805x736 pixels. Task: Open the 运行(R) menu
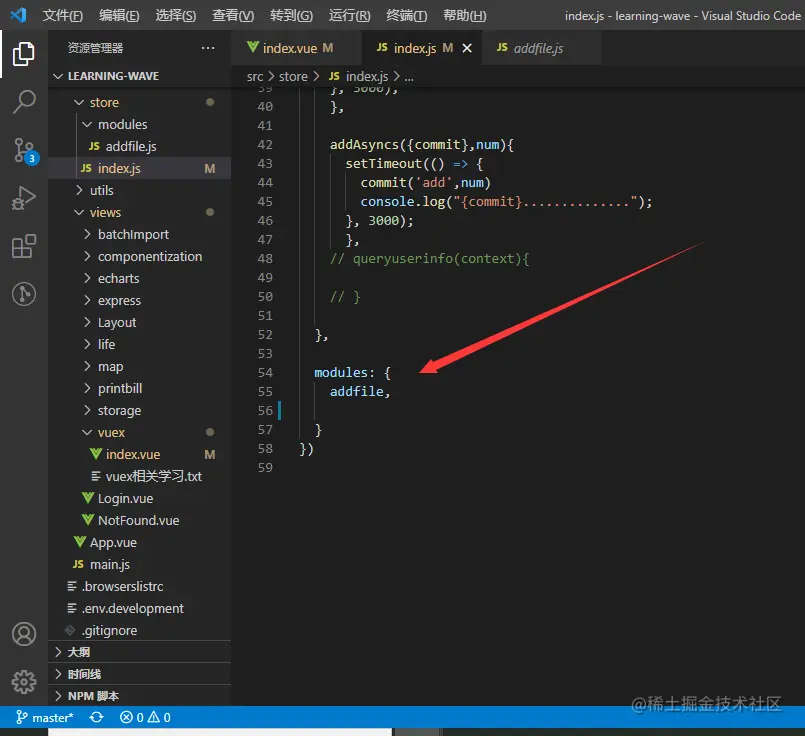(x=349, y=15)
